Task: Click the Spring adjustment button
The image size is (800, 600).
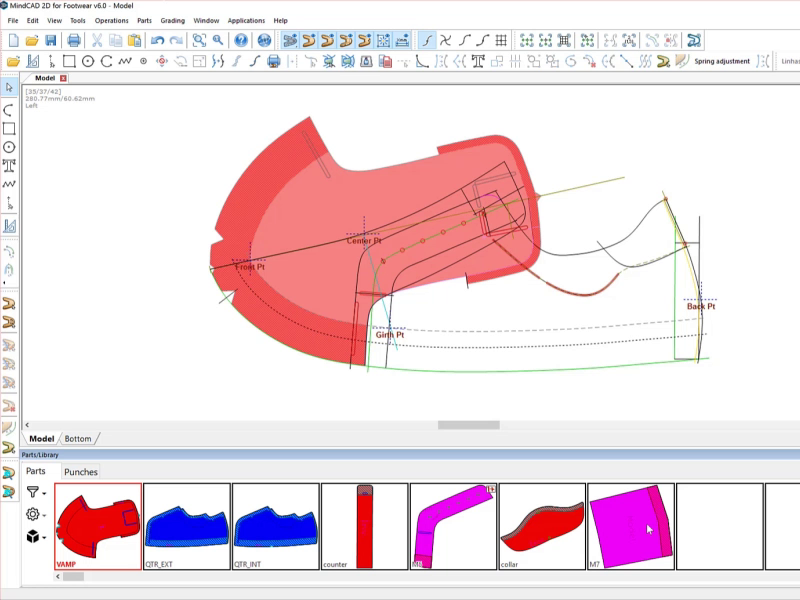Action: (x=722, y=61)
